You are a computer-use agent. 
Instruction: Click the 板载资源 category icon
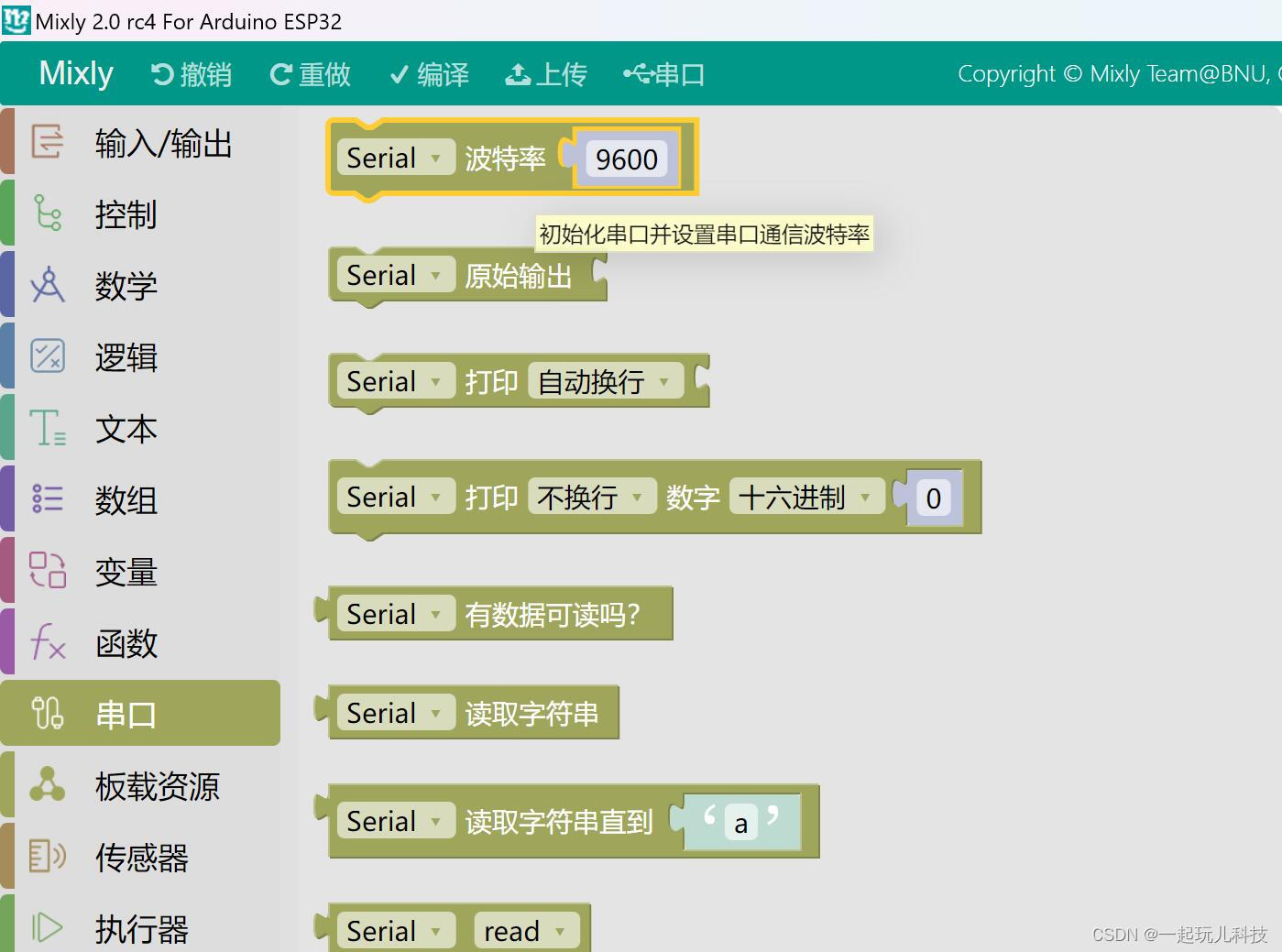(47, 784)
